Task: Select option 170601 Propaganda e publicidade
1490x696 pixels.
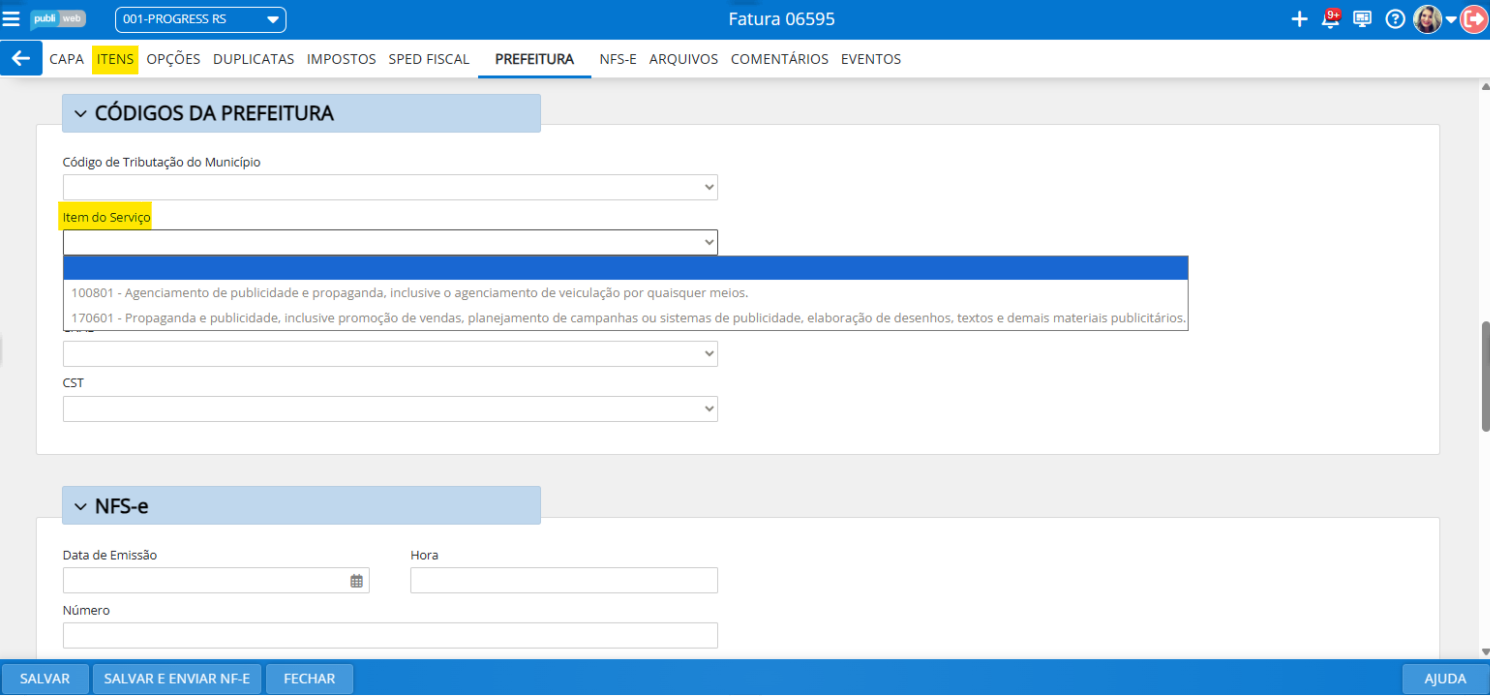Action: [x=628, y=318]
